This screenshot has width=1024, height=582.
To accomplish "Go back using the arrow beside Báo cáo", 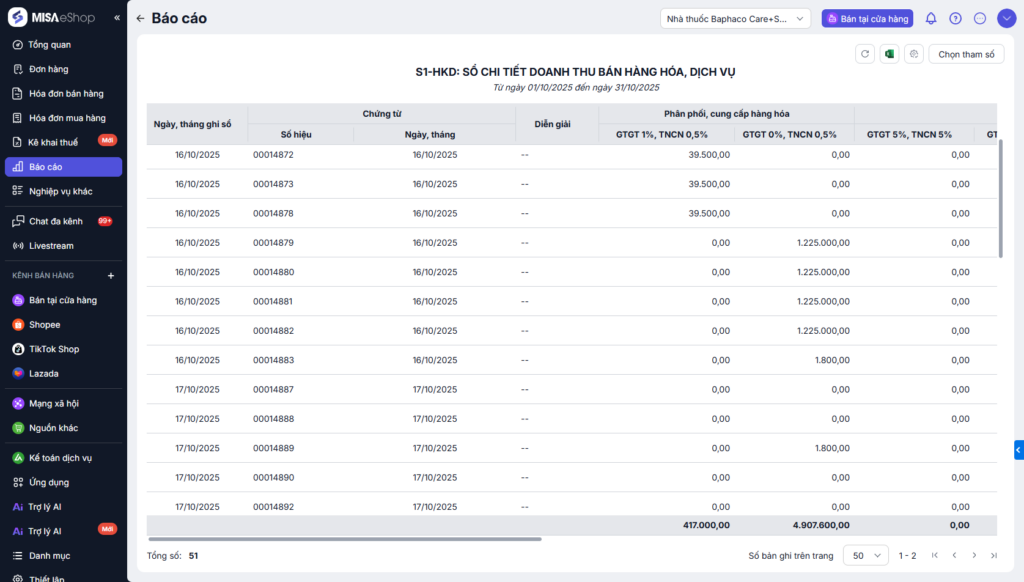I will pos(140,18).
